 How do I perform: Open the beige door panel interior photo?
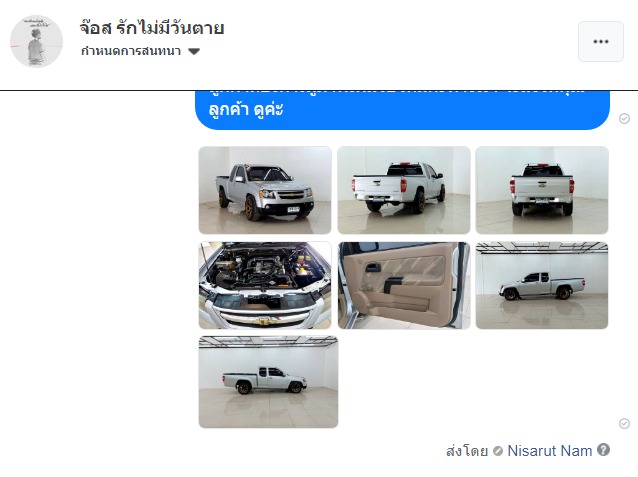coord(404,285)
